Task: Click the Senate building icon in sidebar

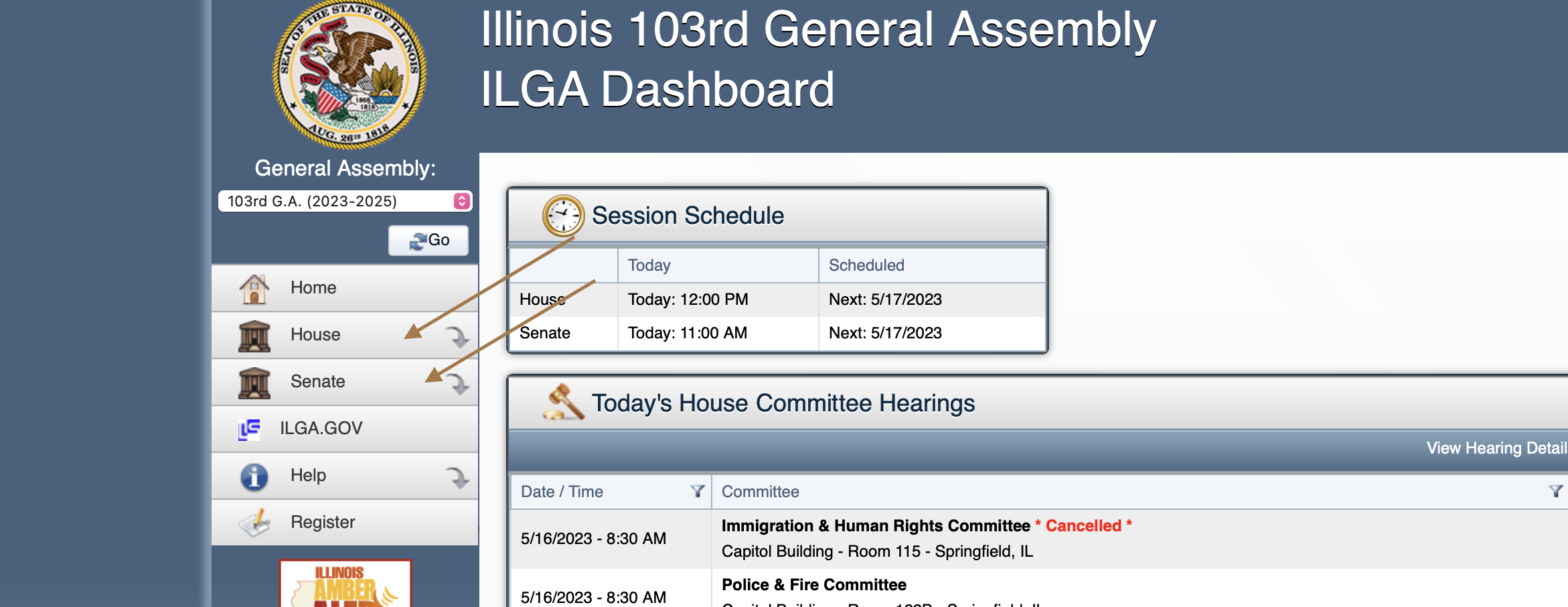Action: coord(254,383)
